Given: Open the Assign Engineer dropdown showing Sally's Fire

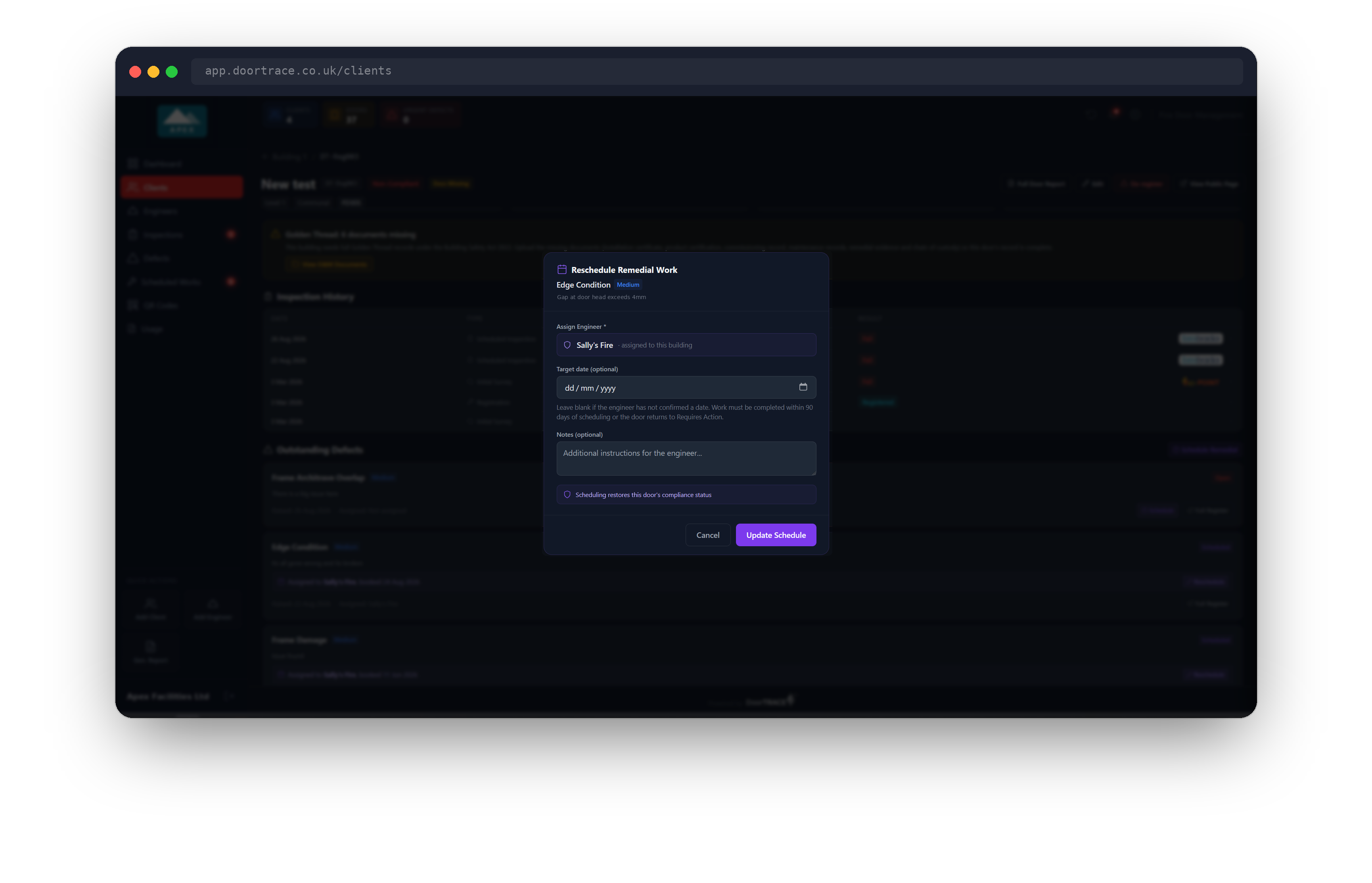Looking at the screenshot, I should [686, 345].
